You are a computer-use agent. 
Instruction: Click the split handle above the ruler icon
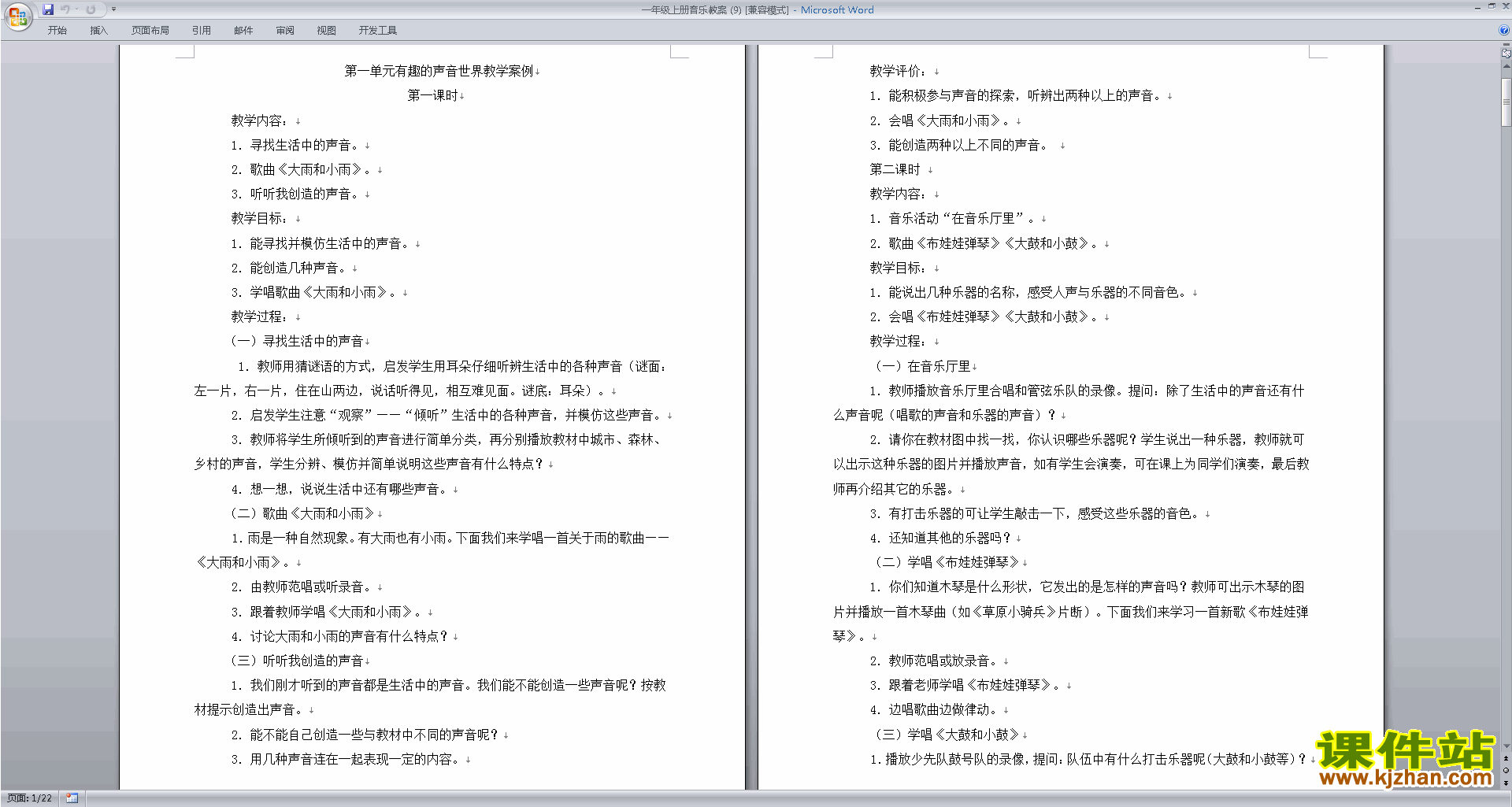pyautogui.click(x=1506, y=46)
